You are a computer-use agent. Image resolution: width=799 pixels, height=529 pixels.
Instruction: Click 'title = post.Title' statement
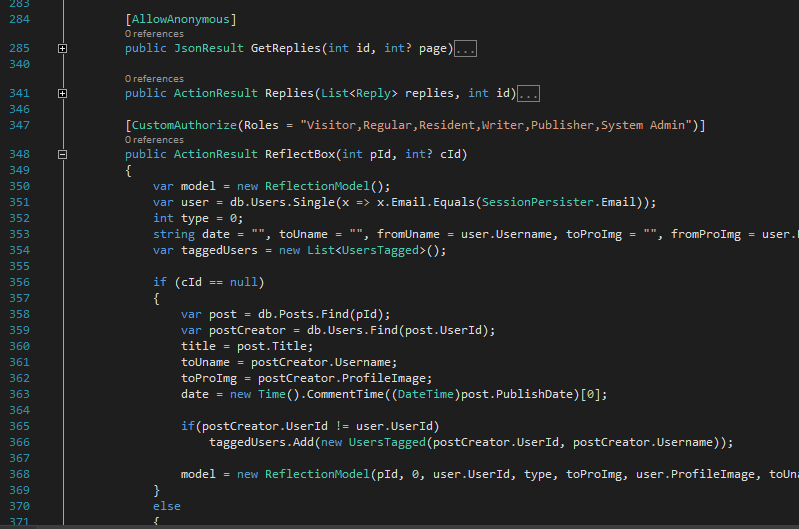click(x=247, y=347)
